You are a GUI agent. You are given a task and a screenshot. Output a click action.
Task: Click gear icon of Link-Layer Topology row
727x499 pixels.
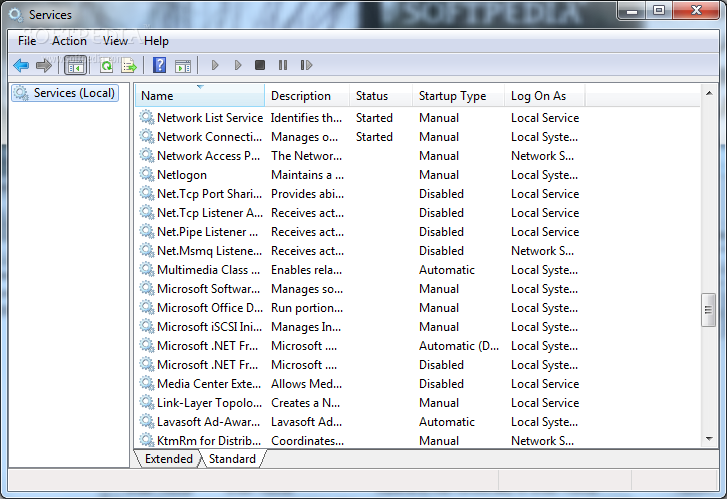click(x=147, y=403)
